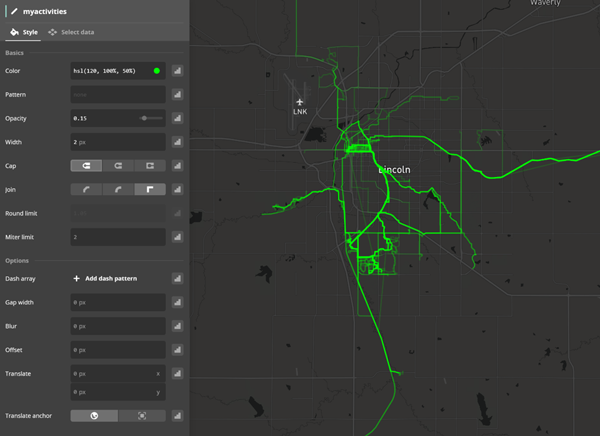
Task: Select the square line cap option
Action: [150, 166]
